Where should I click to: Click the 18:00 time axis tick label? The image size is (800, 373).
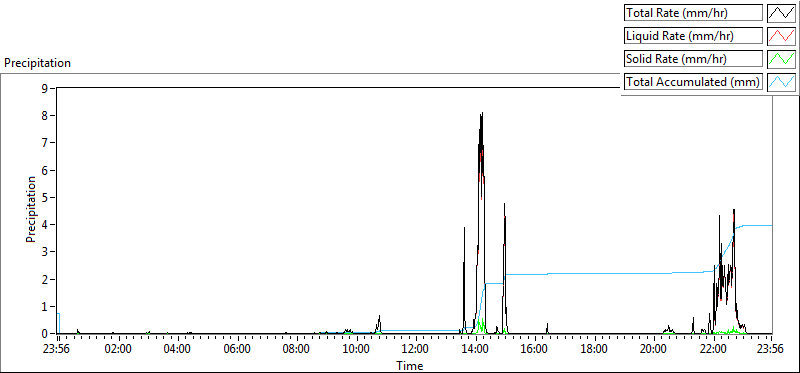594,350
